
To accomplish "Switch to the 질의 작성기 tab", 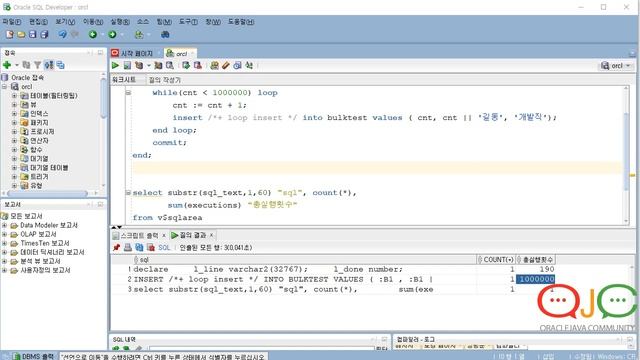I will click(x=164, y=80).
